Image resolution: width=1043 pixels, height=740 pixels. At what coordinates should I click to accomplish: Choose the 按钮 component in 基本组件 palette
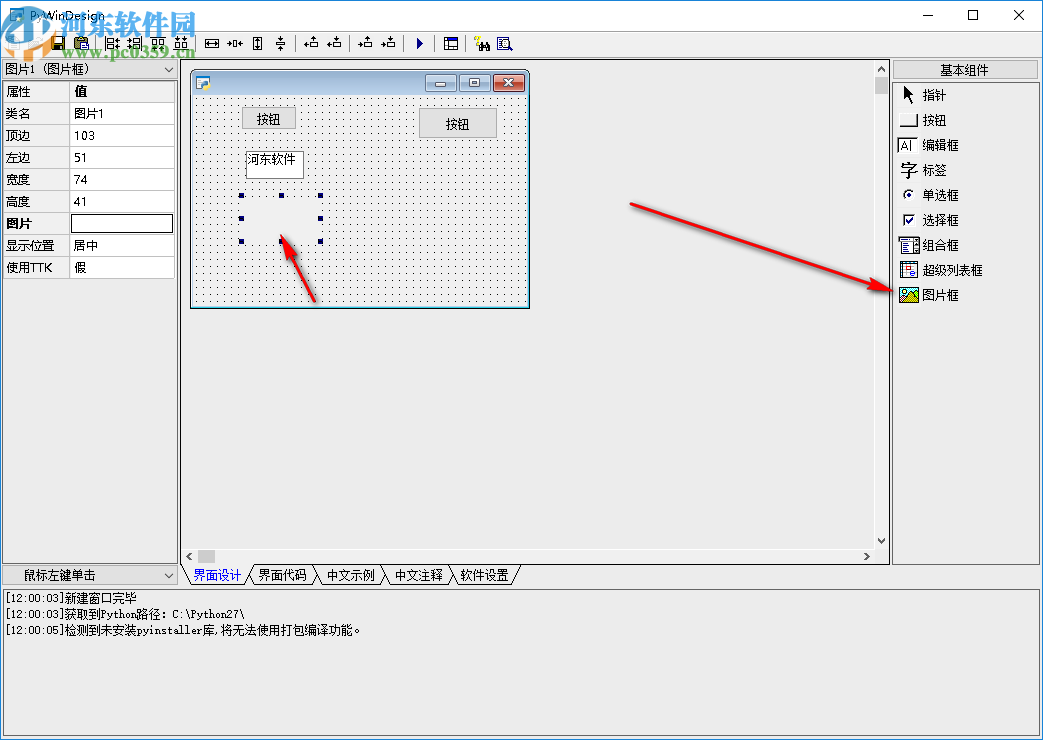[922, 120]
